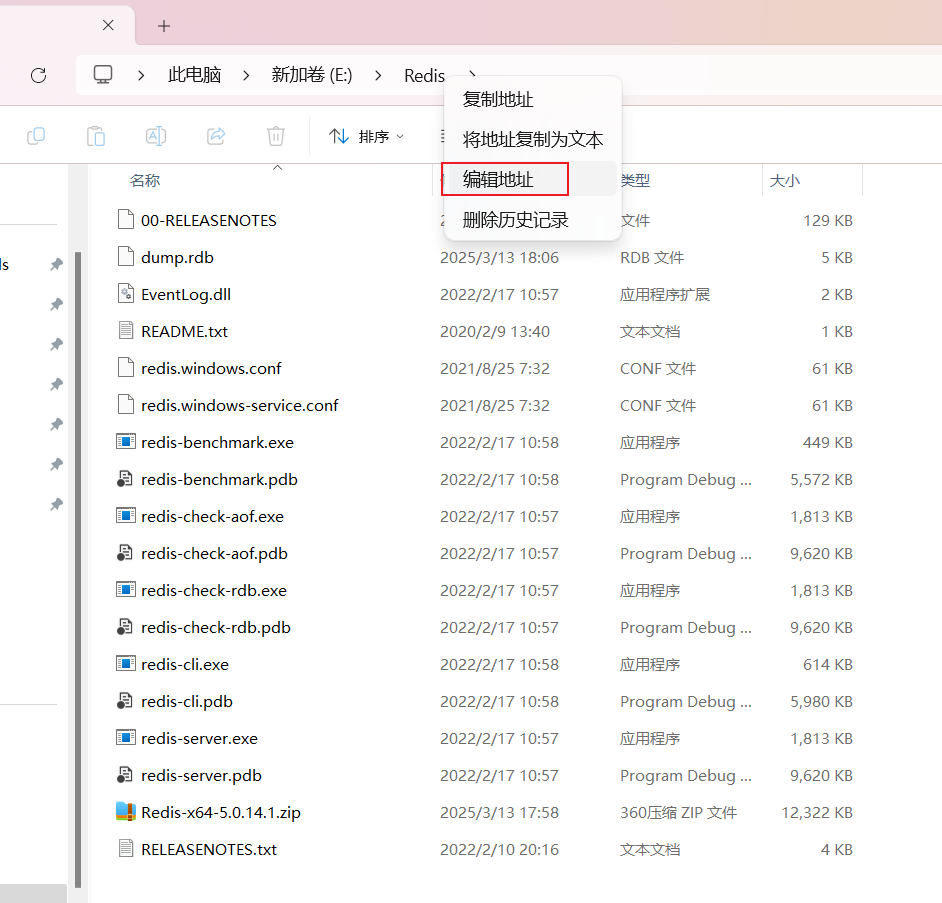
Task: Click the redis-cli.pdb file icon
Action: click(x=124, y=701)
